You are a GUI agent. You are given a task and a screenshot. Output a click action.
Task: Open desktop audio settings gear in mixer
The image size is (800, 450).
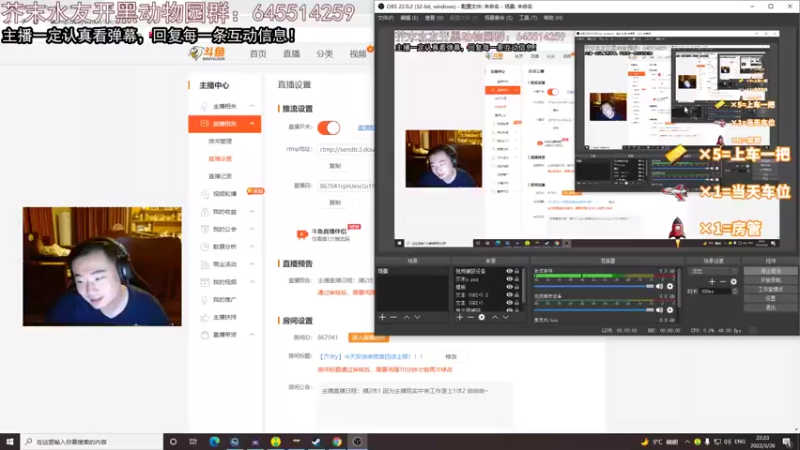pos(670,286)
